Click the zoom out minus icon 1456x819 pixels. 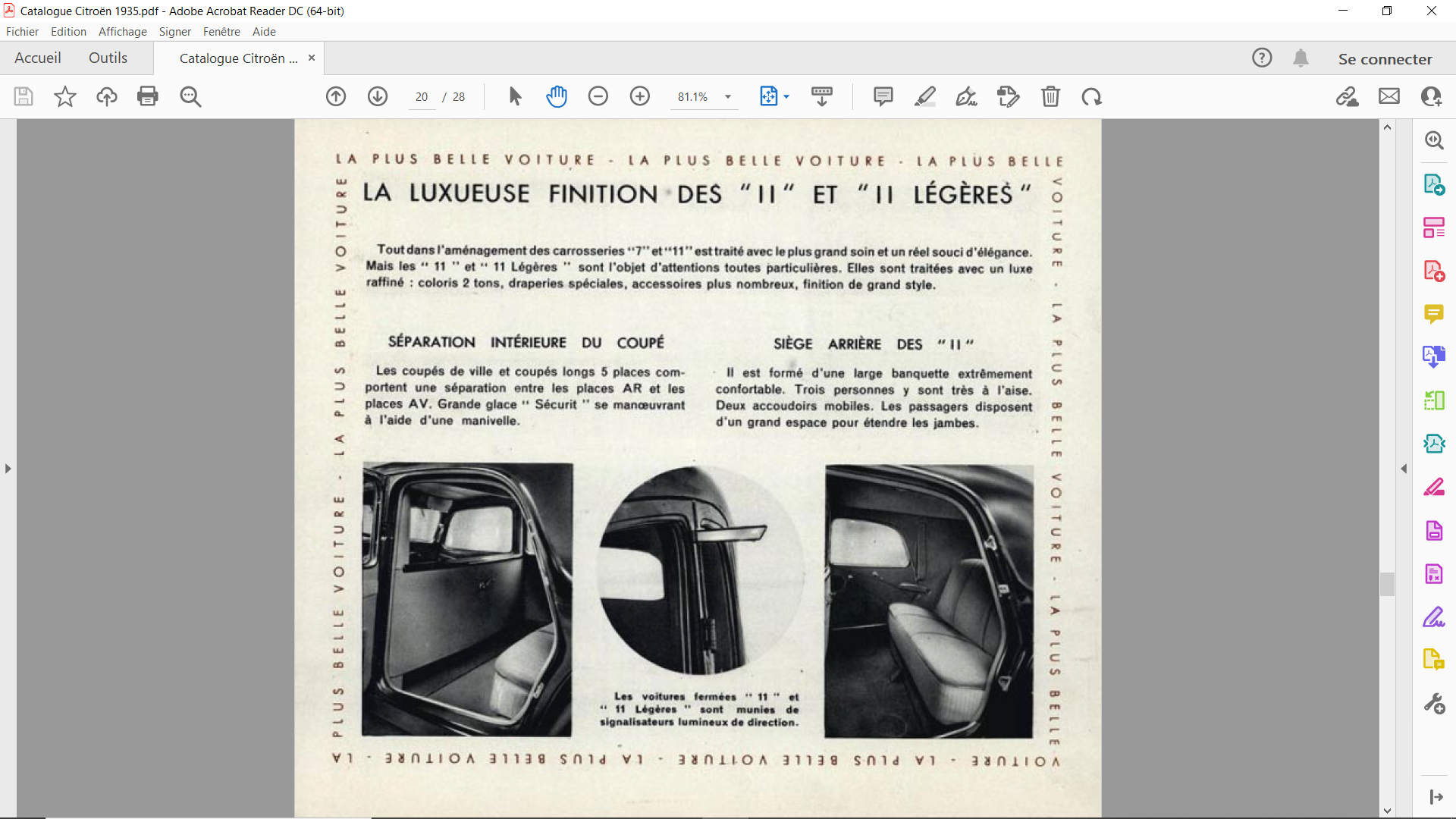tap(598, 96)
